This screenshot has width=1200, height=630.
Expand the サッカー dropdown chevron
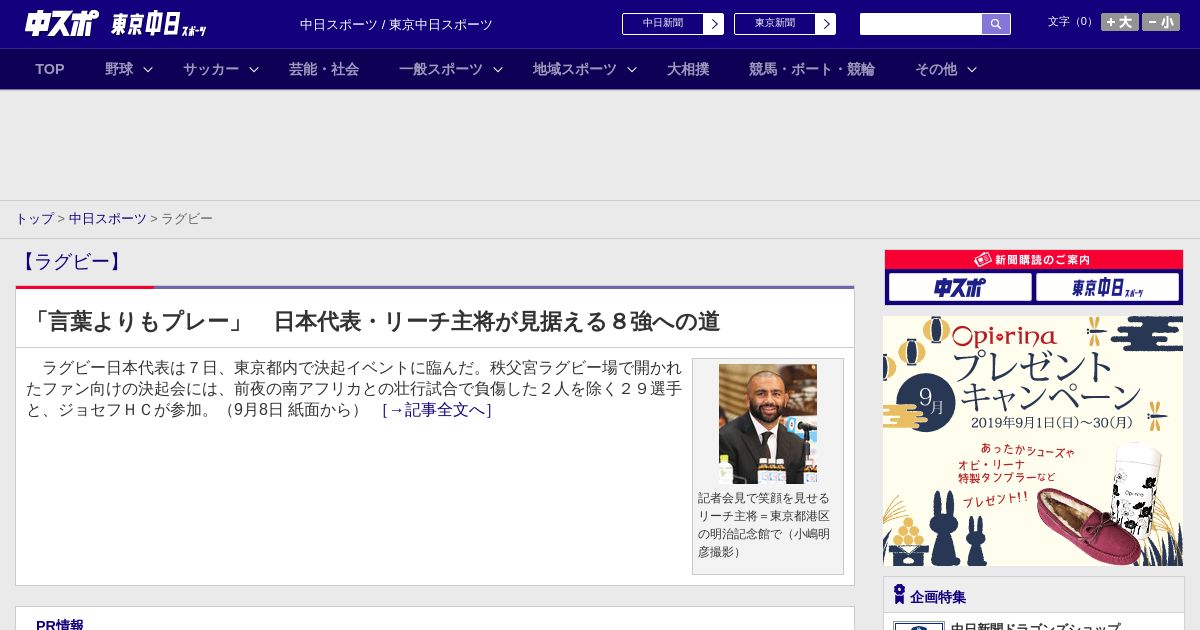(x=254, y=69)
